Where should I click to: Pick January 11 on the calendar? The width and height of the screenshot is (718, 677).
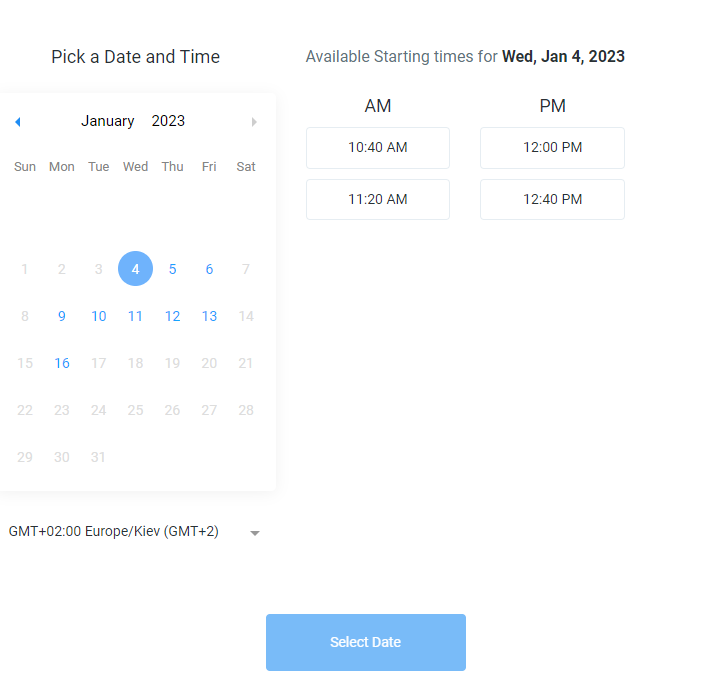[x=135, y=316]
